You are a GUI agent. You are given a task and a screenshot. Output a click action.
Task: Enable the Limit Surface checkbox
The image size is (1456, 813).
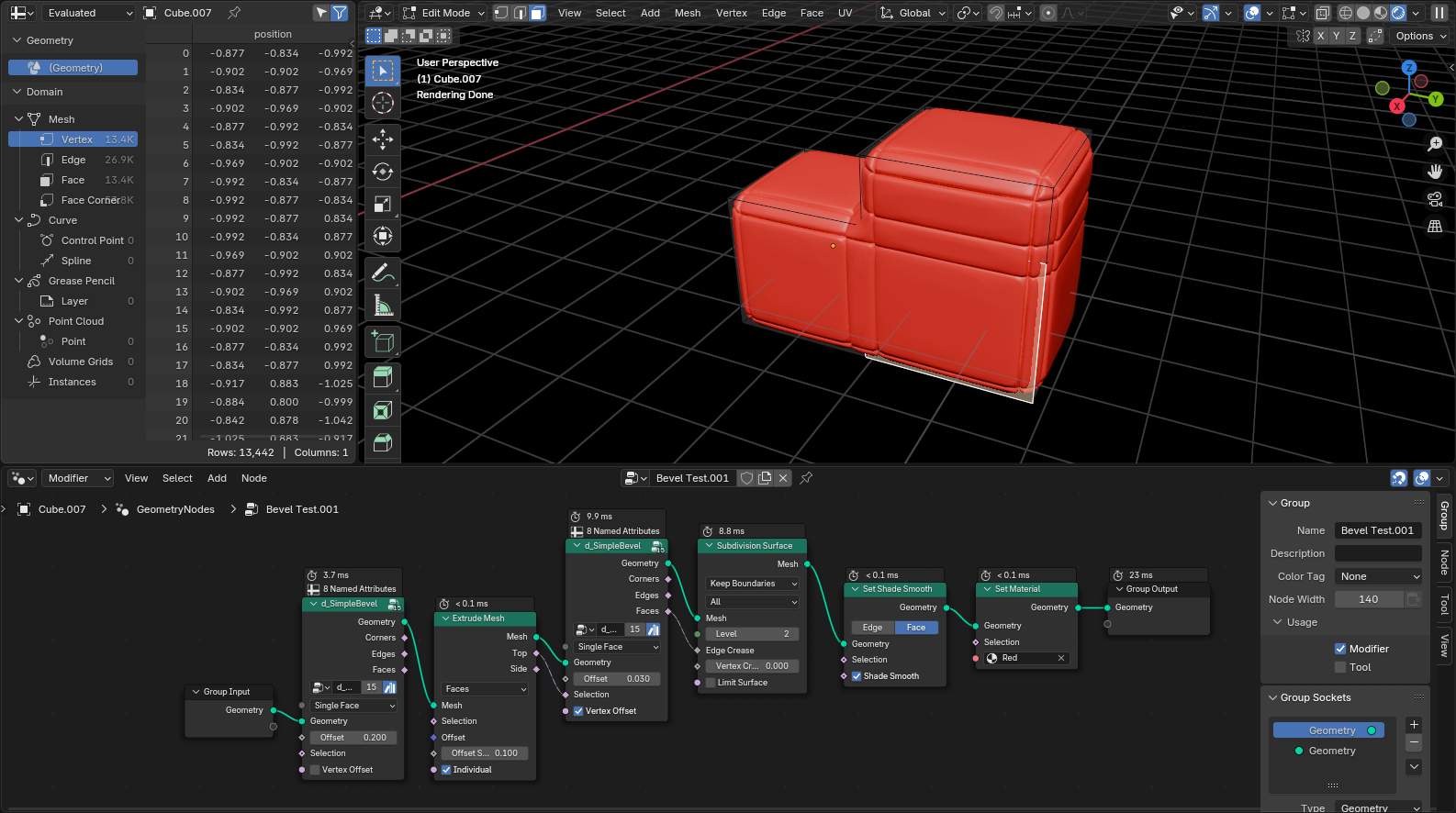coord(711,683)
